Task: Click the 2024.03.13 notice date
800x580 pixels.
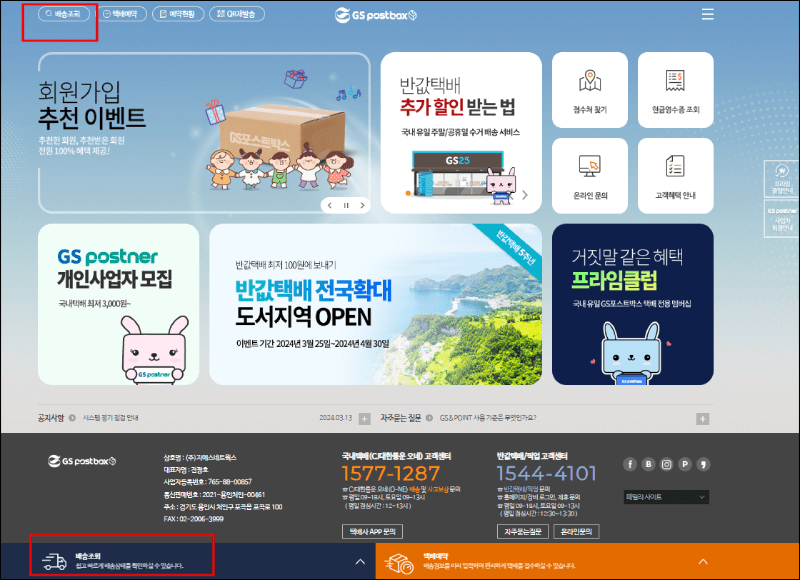Action: (x=336, y=418)
